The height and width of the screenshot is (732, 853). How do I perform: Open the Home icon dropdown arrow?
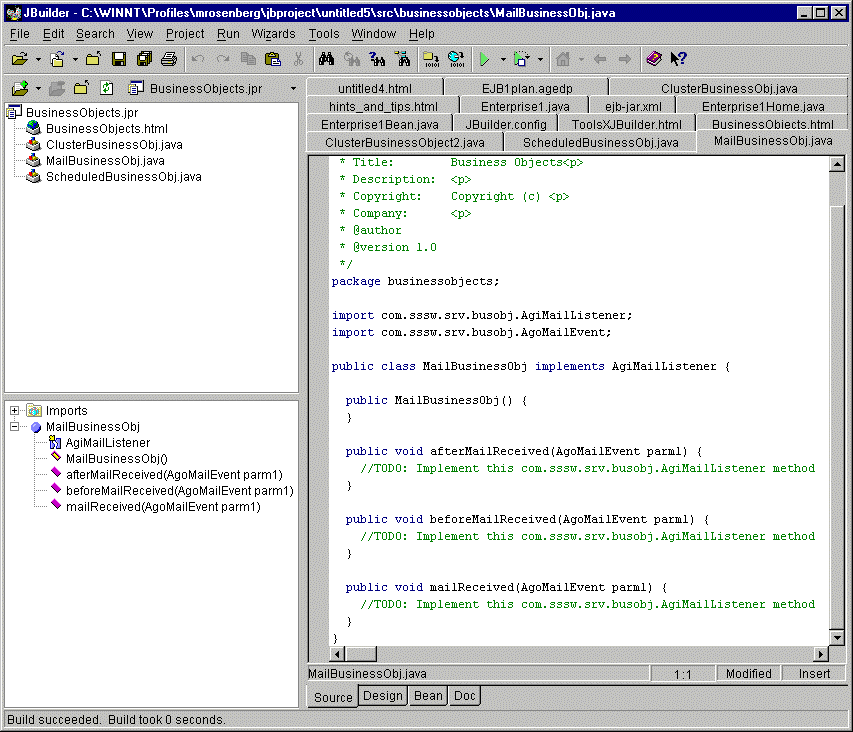pos(582,59)
